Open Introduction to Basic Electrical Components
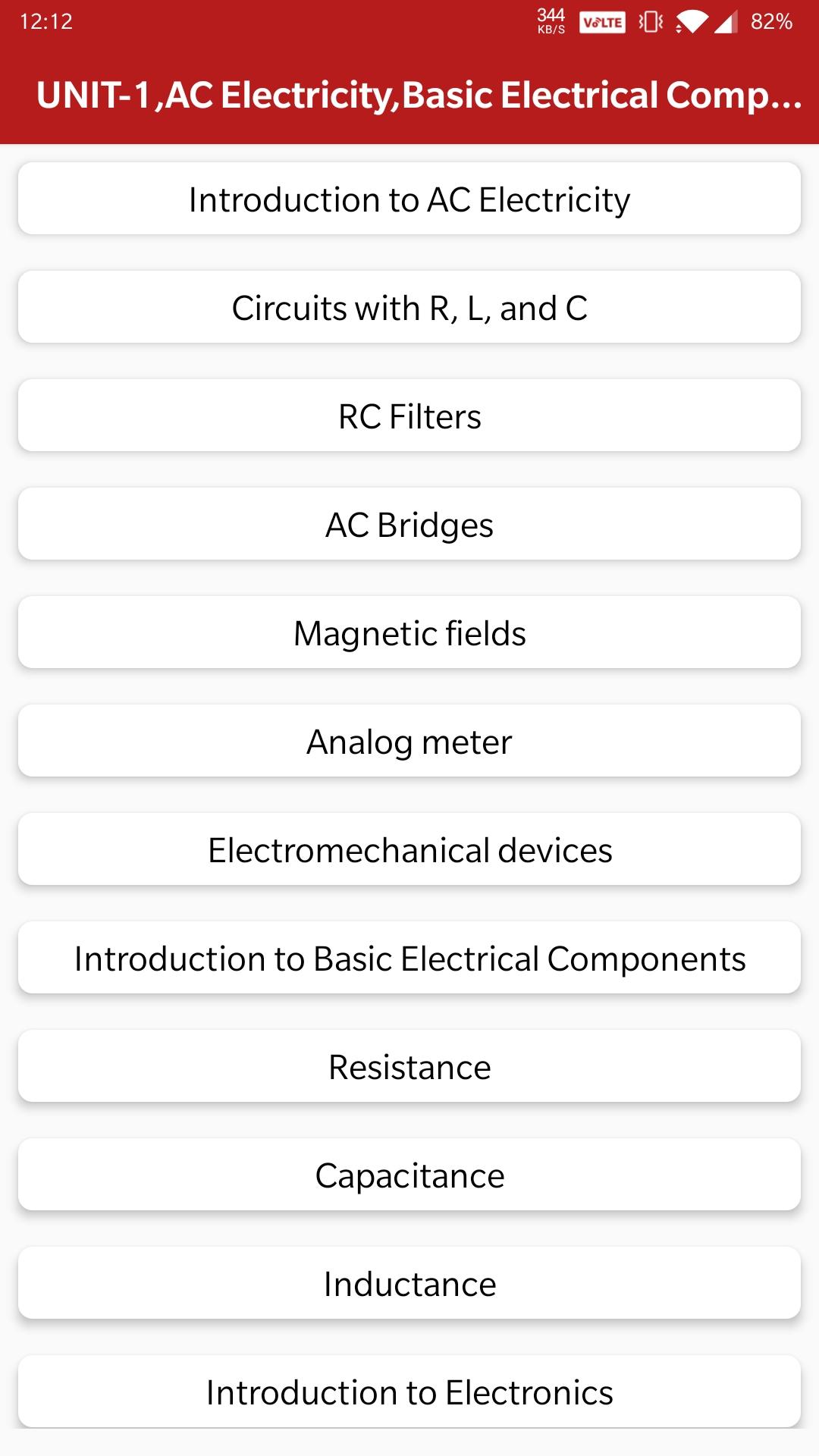 409,959
